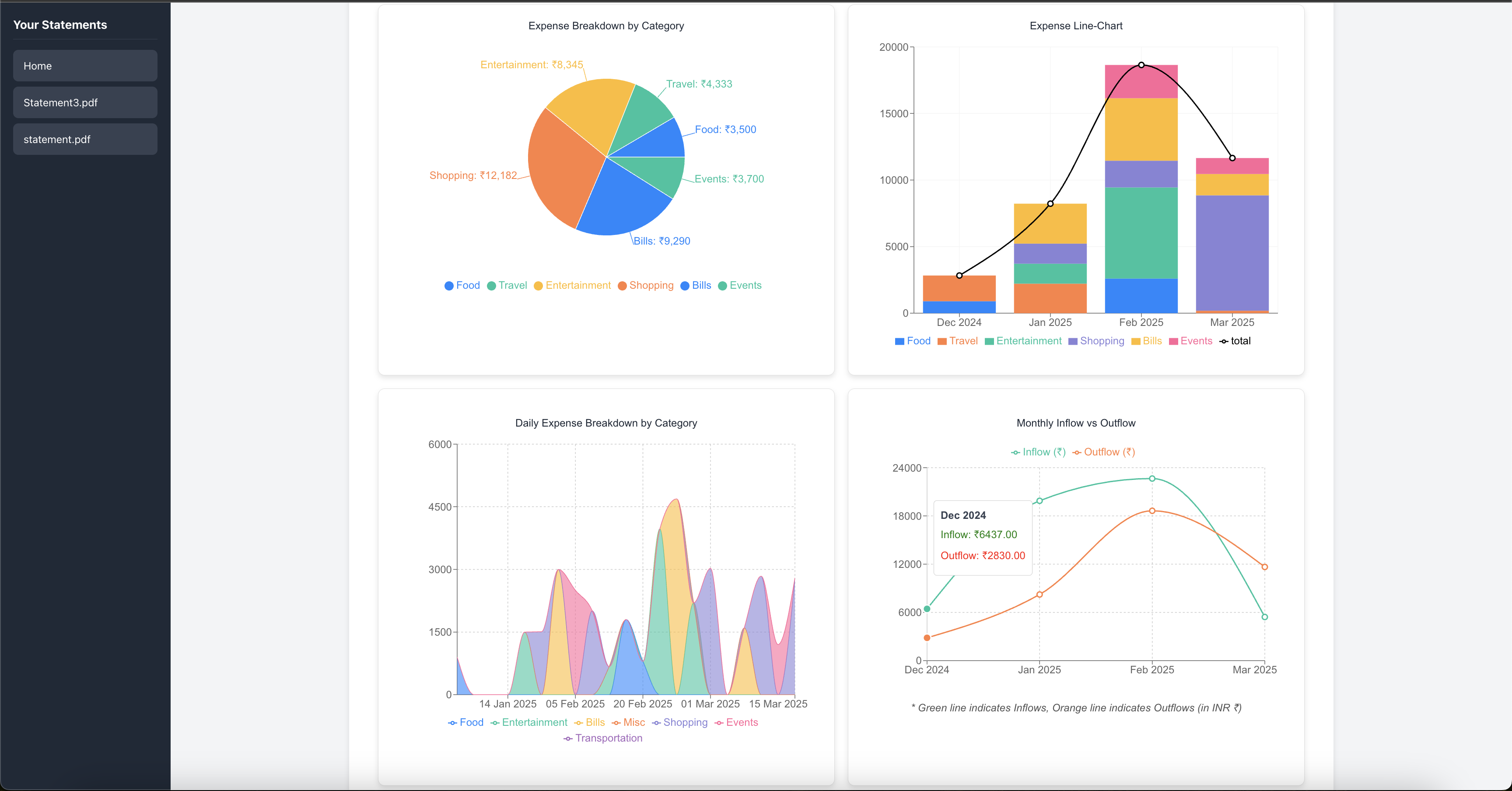Image resolution: width=1512 pixels, height=791 pixels.
Task: Click Mar 2025 purple Shopping bar segment
Action: coord(1232,252)
